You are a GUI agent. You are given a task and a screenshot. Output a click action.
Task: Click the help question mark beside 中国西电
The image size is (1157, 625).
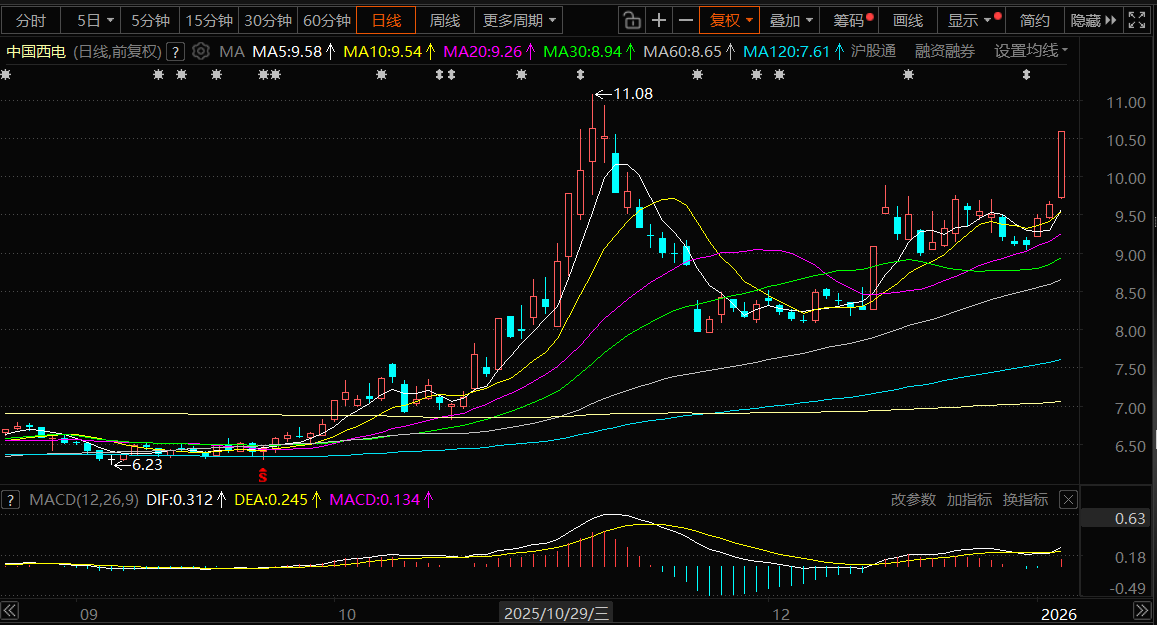[175, 51]
